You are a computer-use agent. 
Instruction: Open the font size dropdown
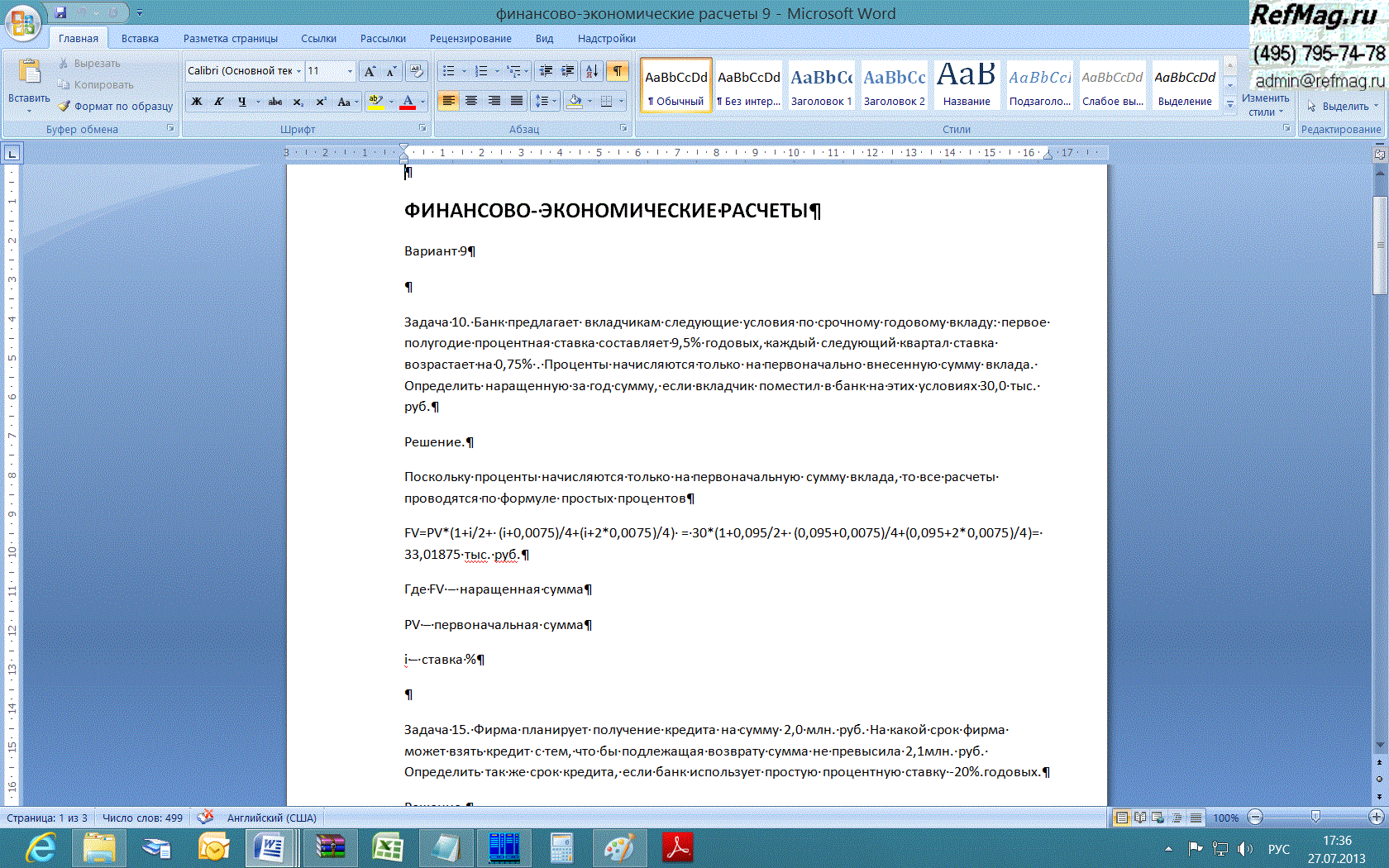point(350,71)
